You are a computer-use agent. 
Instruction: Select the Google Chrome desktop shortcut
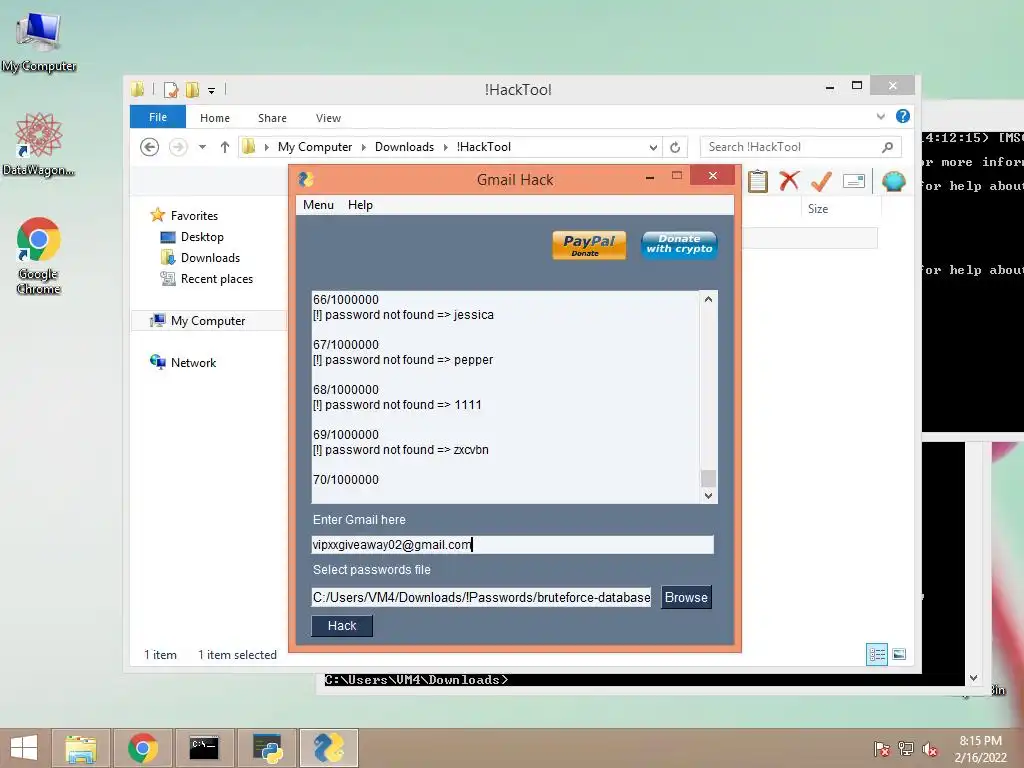click(39, 255)
